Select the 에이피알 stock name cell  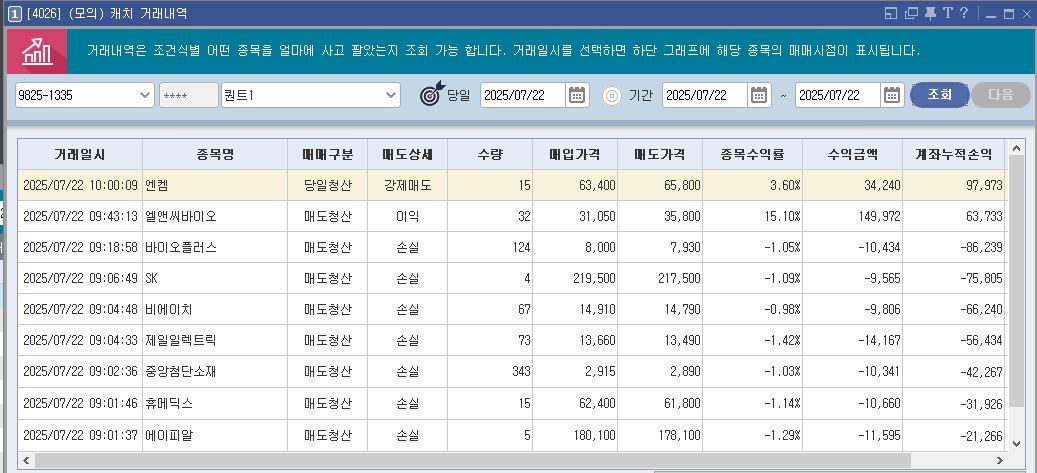pos(215,435)
